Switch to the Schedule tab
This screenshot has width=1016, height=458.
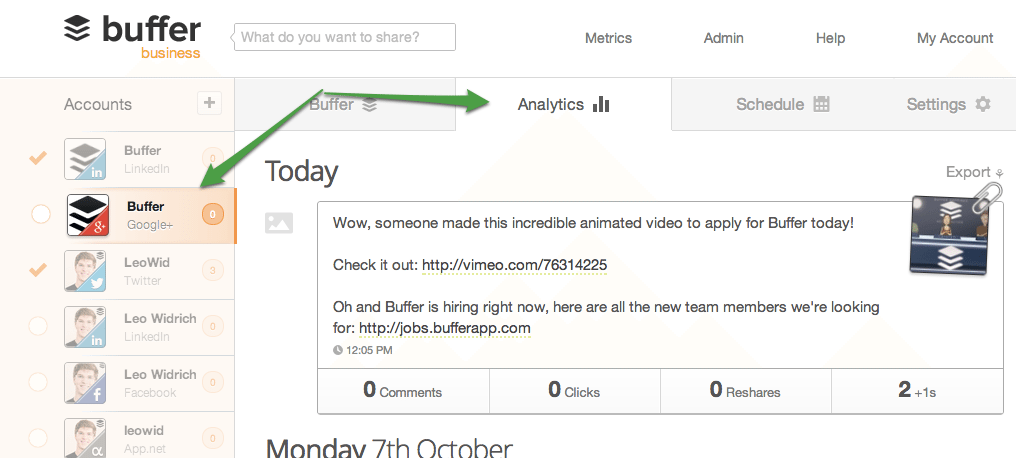point(783,104)
